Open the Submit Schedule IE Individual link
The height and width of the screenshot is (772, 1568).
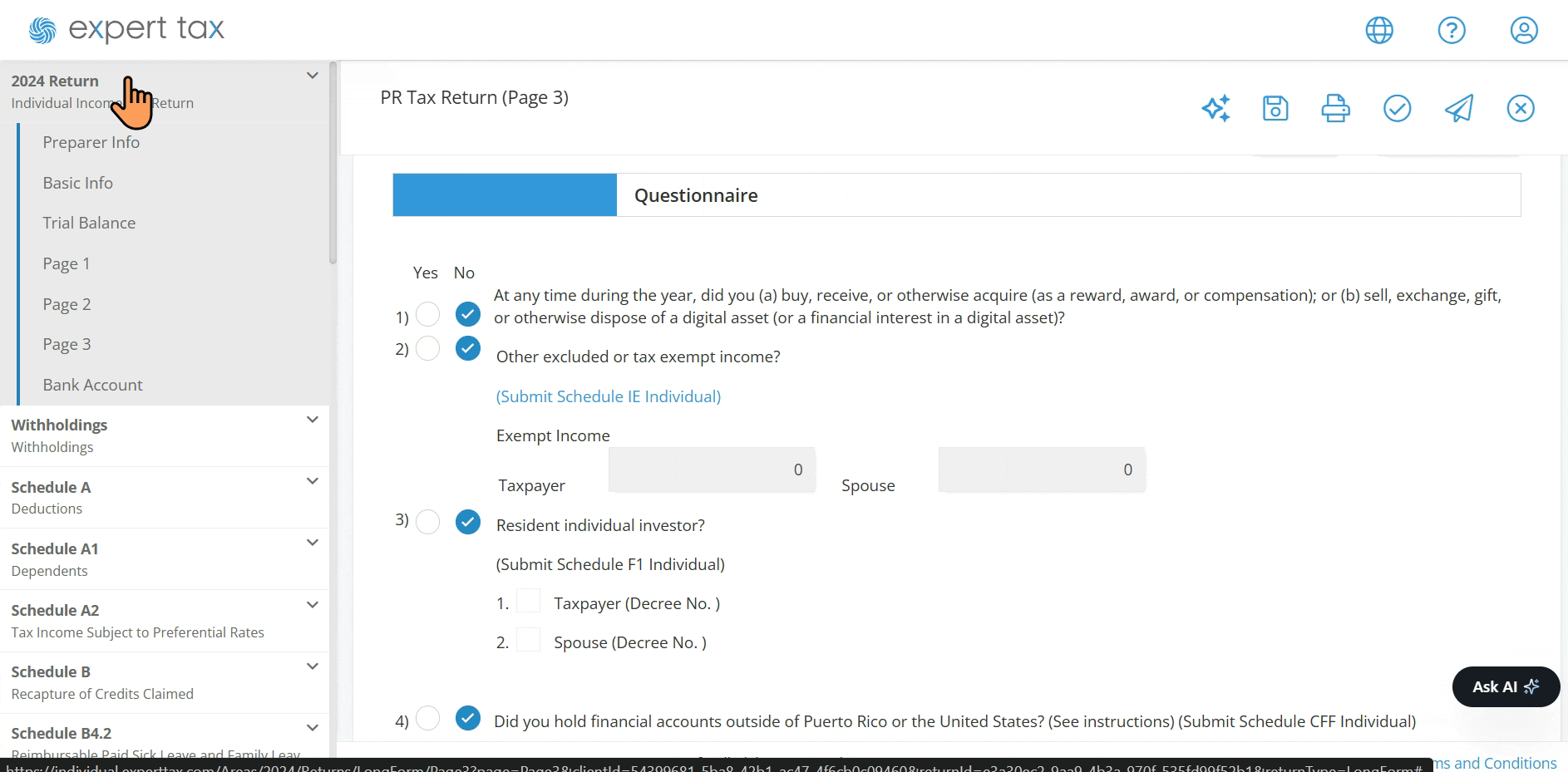coord(609,396)
